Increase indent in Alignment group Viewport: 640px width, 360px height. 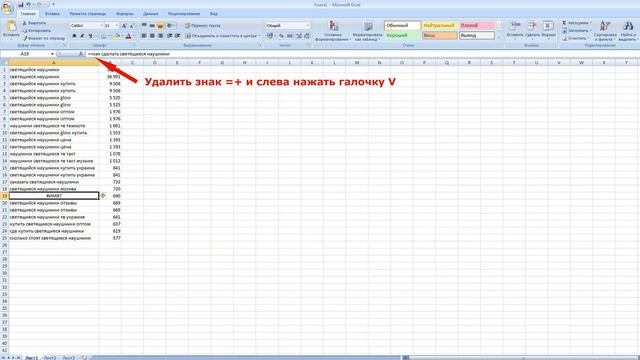pos(178,36)
